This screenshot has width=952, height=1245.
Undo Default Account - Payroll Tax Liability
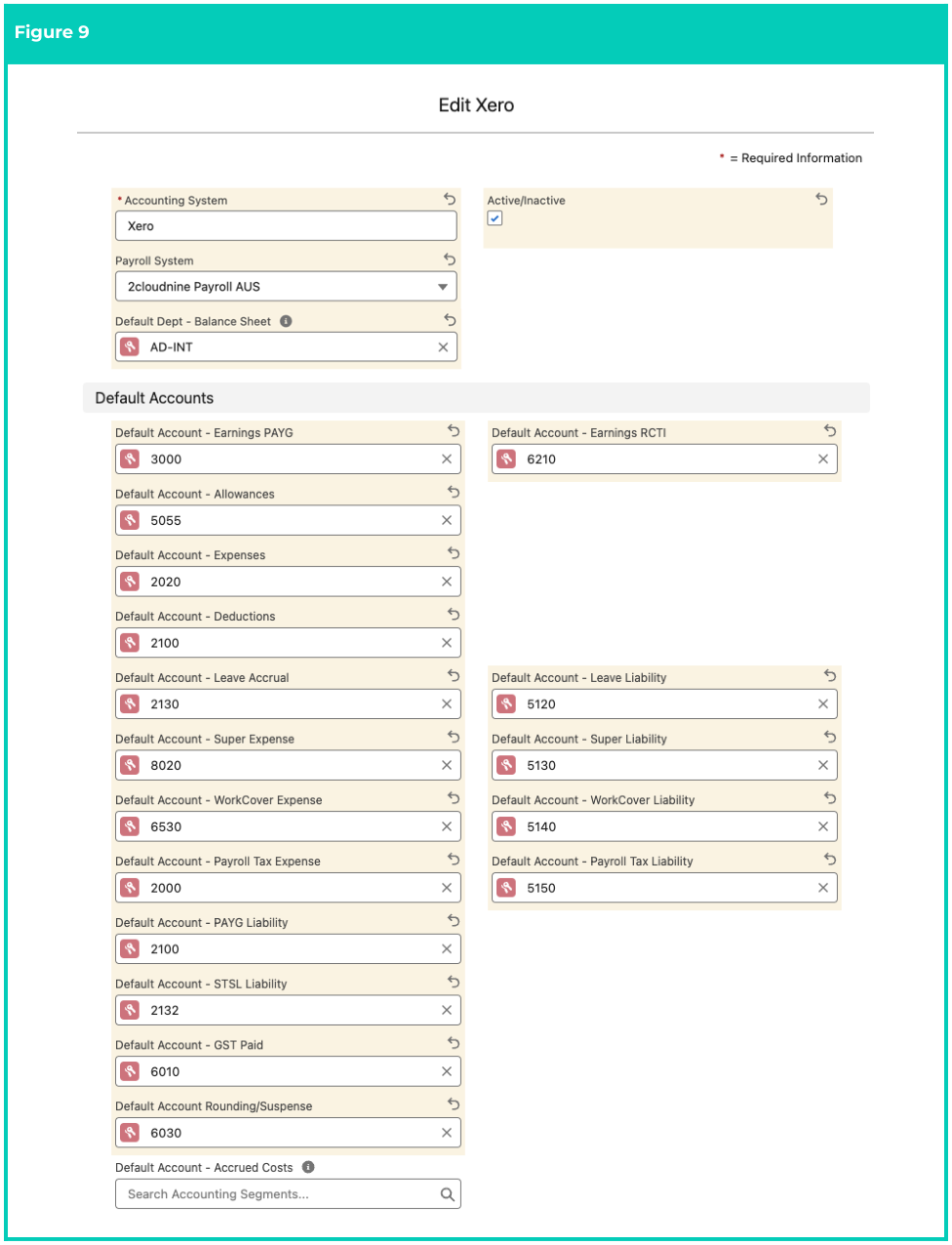tap(830, 860)
